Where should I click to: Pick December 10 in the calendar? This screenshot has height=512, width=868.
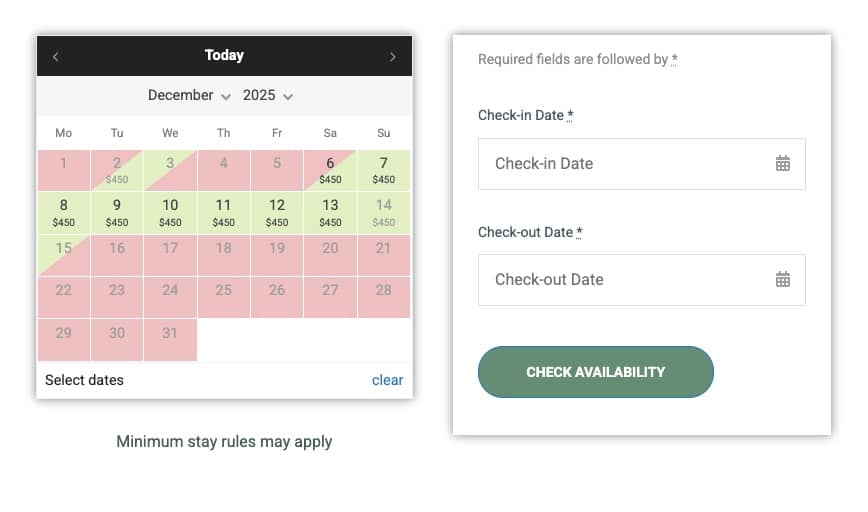(x=170, y=212)
